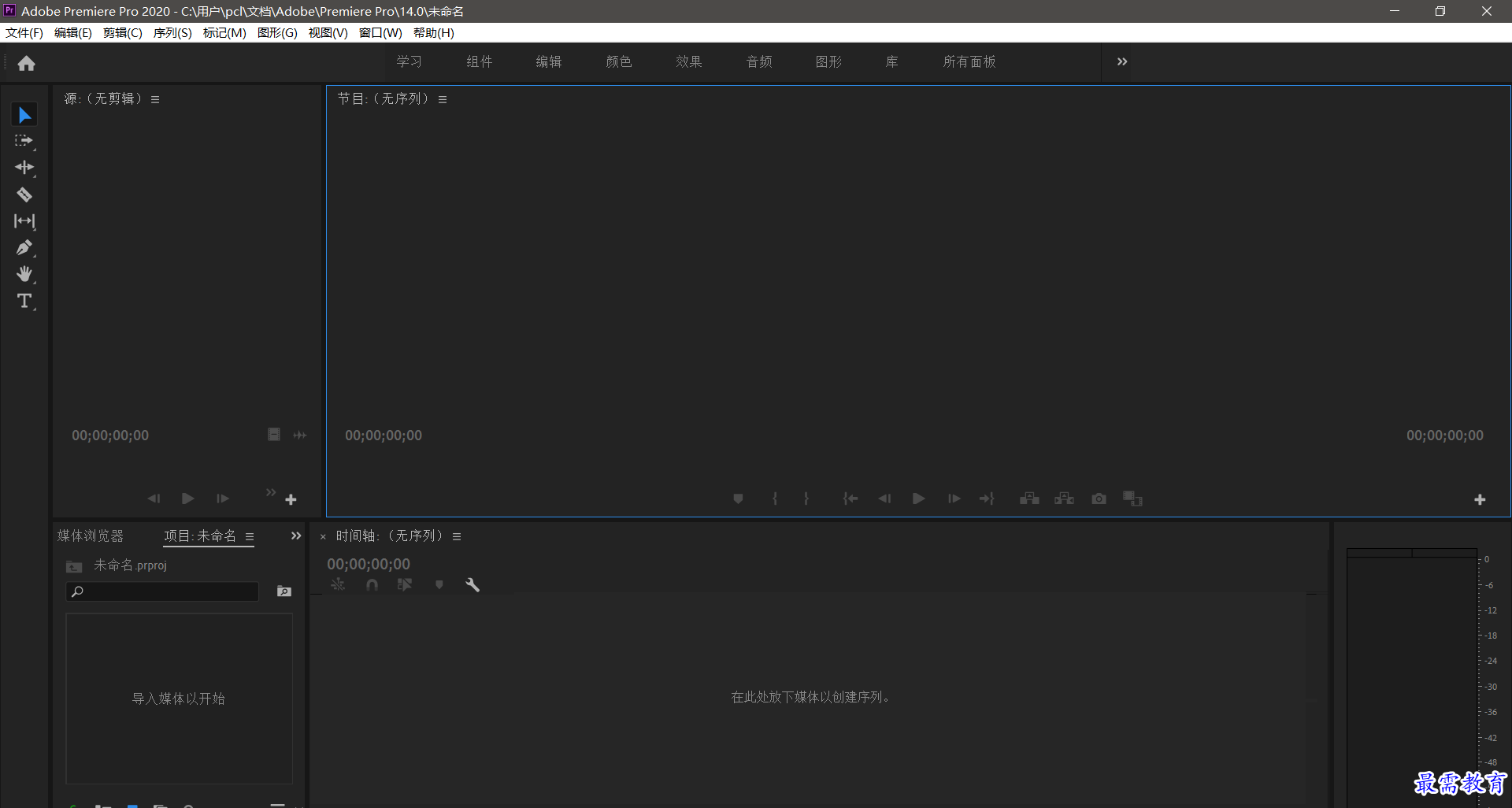
Task: Open the 剪辑(C) menu
Action: coord(123,33)
